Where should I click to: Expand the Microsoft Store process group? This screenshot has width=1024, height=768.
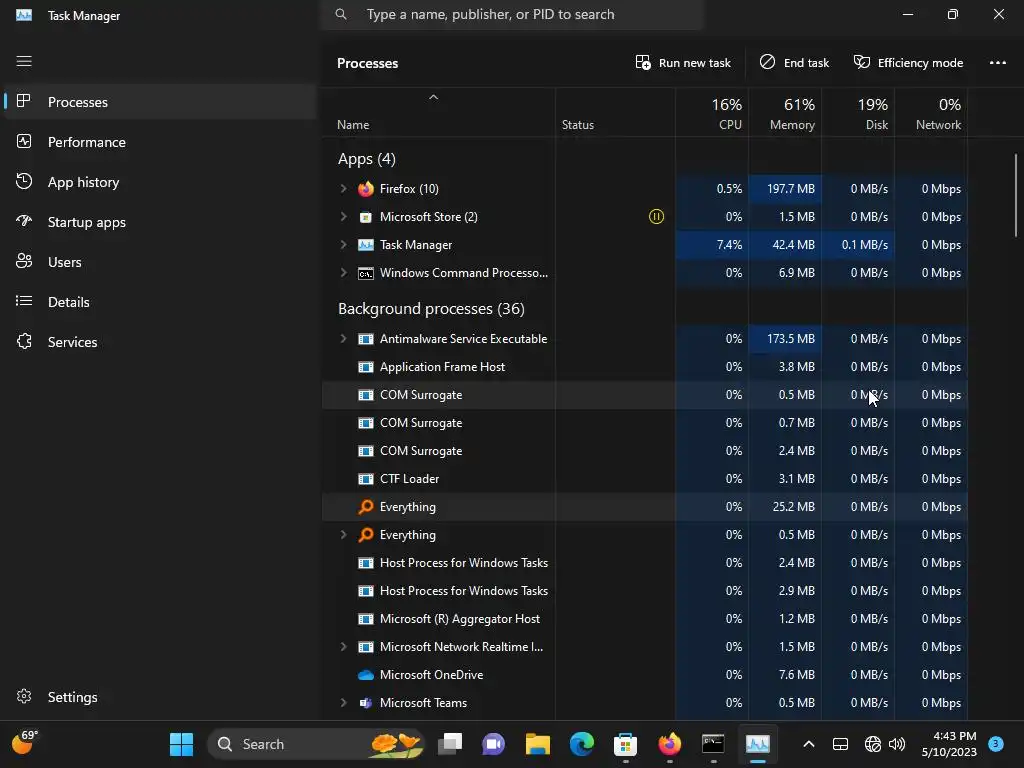344,217
